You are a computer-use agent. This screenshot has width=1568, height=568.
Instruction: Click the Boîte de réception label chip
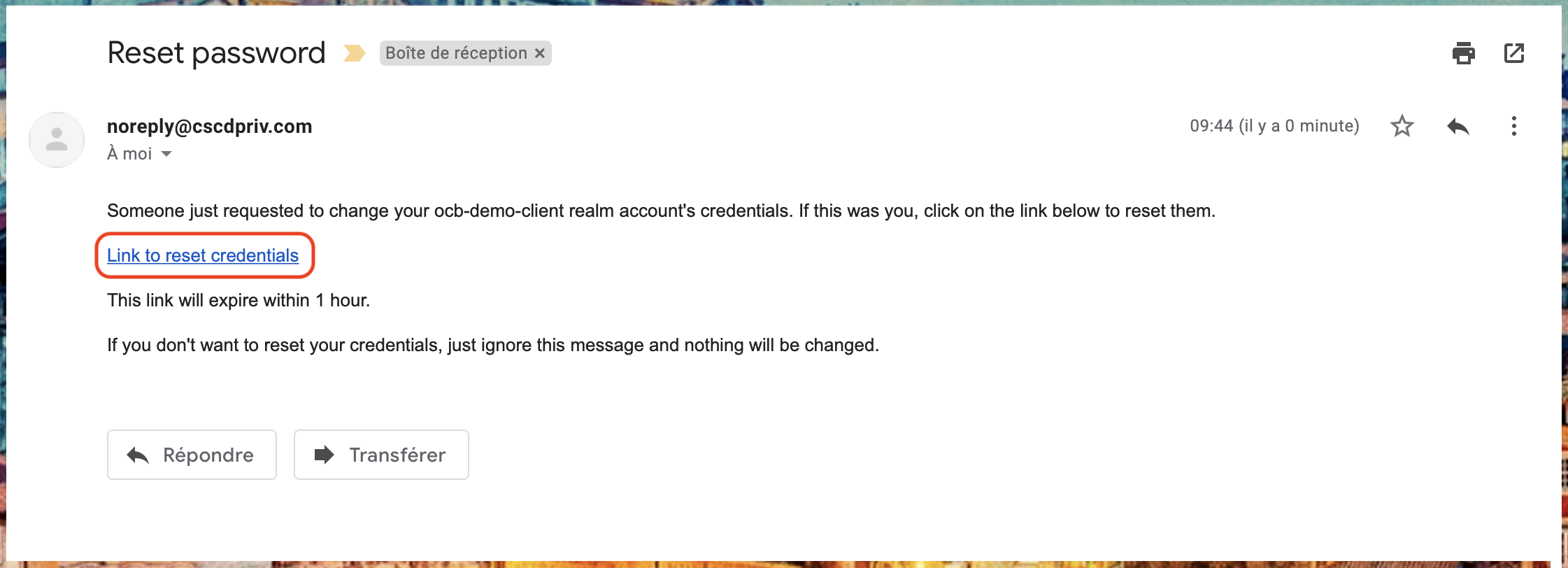pos(456,53)
